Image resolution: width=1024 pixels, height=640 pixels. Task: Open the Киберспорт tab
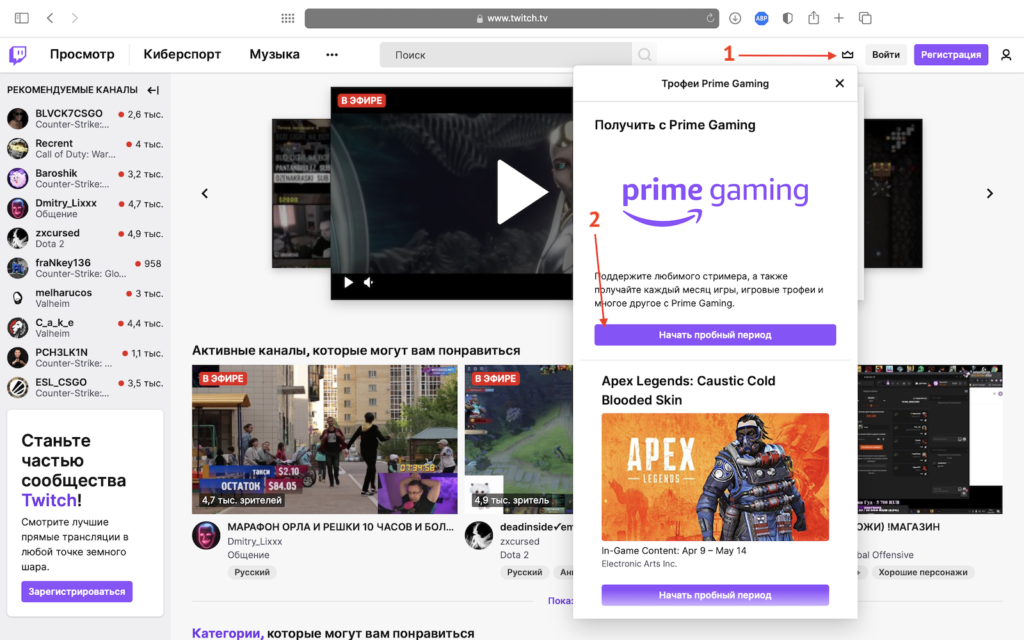(182, 55)
